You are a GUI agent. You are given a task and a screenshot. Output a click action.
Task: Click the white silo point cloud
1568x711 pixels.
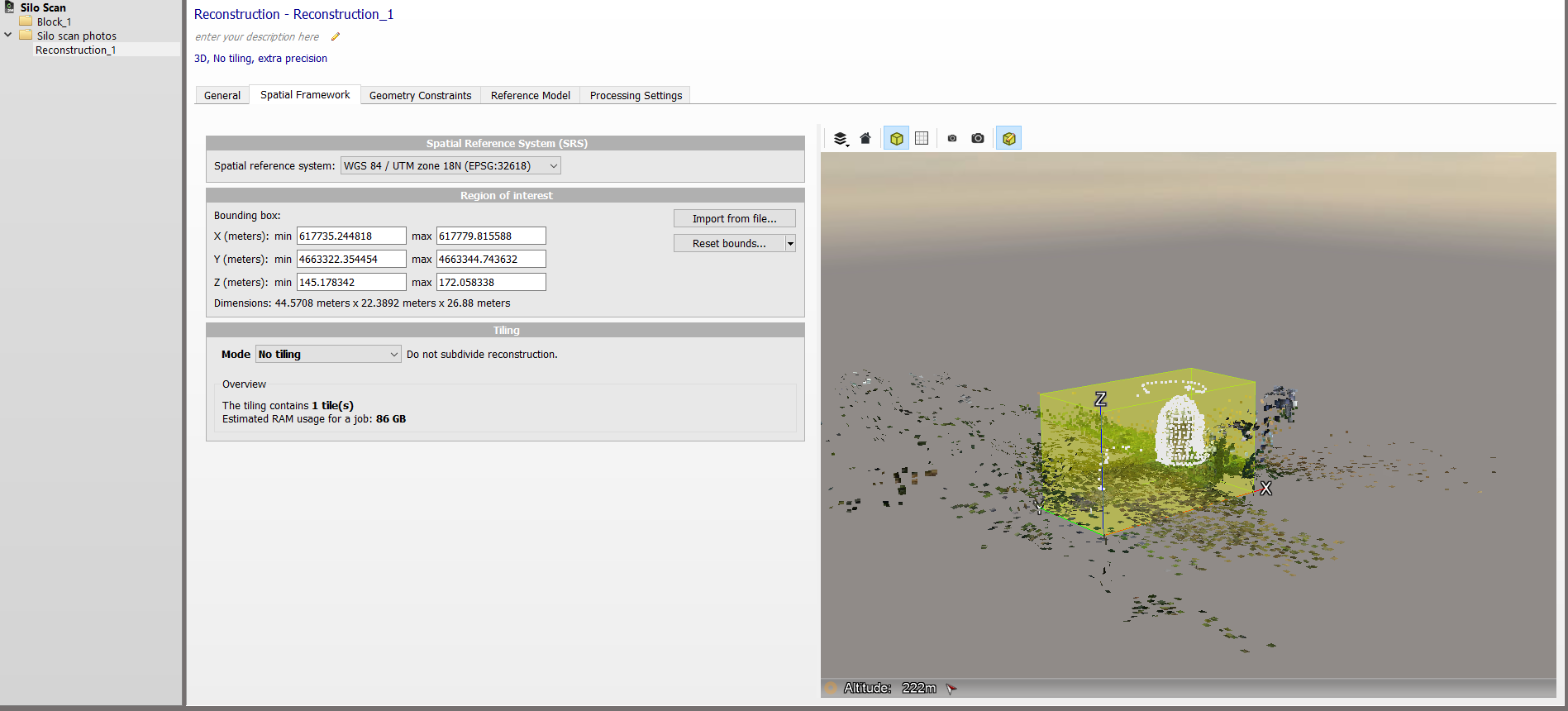click(1180, 432)
